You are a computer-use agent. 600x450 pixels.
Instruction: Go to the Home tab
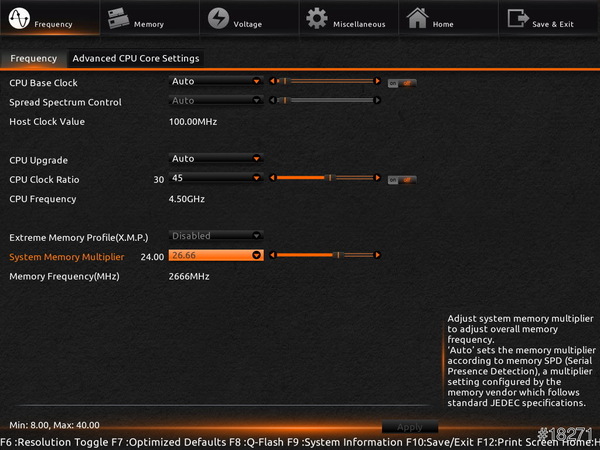pos(449,18)
